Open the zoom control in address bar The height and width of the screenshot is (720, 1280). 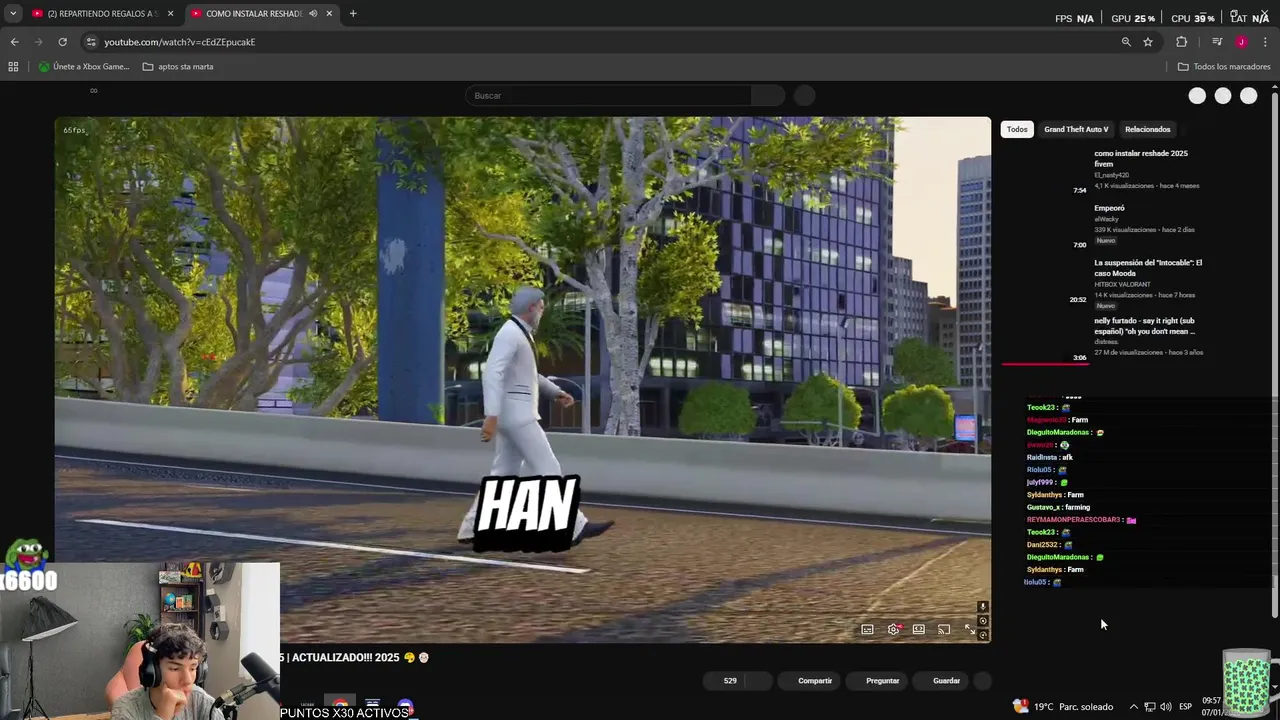(x=1126, y=42)
